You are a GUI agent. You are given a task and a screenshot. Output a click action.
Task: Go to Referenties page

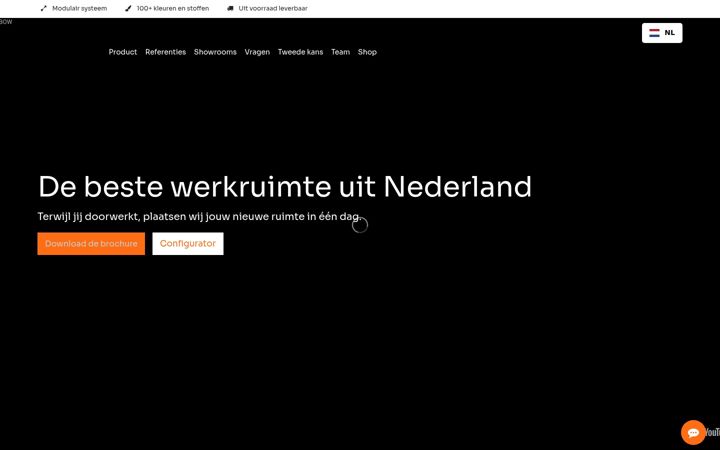(165, 52)
